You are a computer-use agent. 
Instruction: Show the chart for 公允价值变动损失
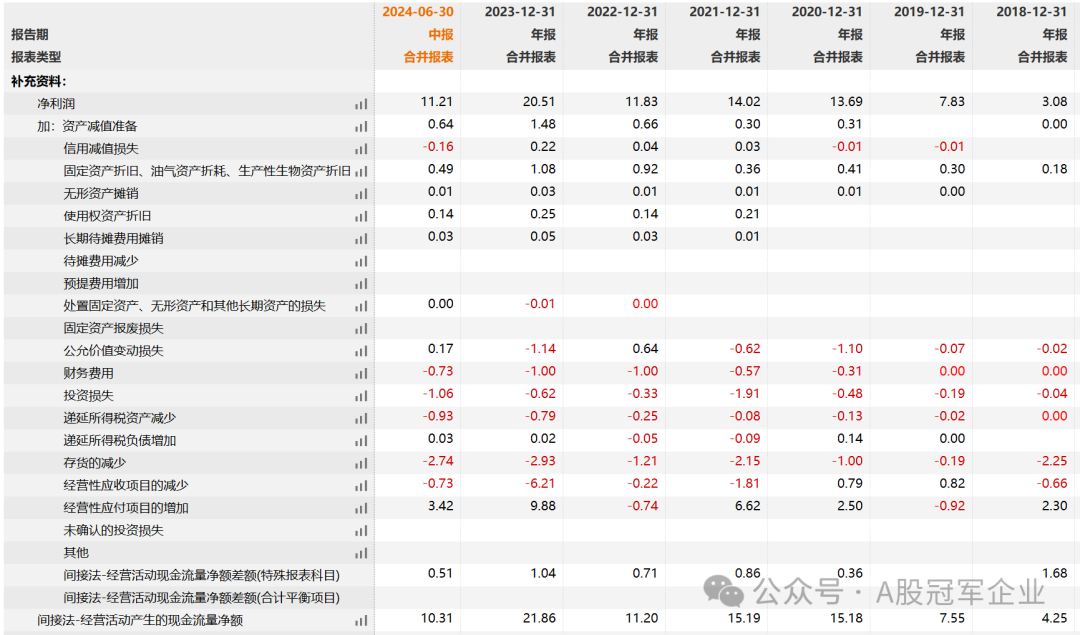[361, 351]
